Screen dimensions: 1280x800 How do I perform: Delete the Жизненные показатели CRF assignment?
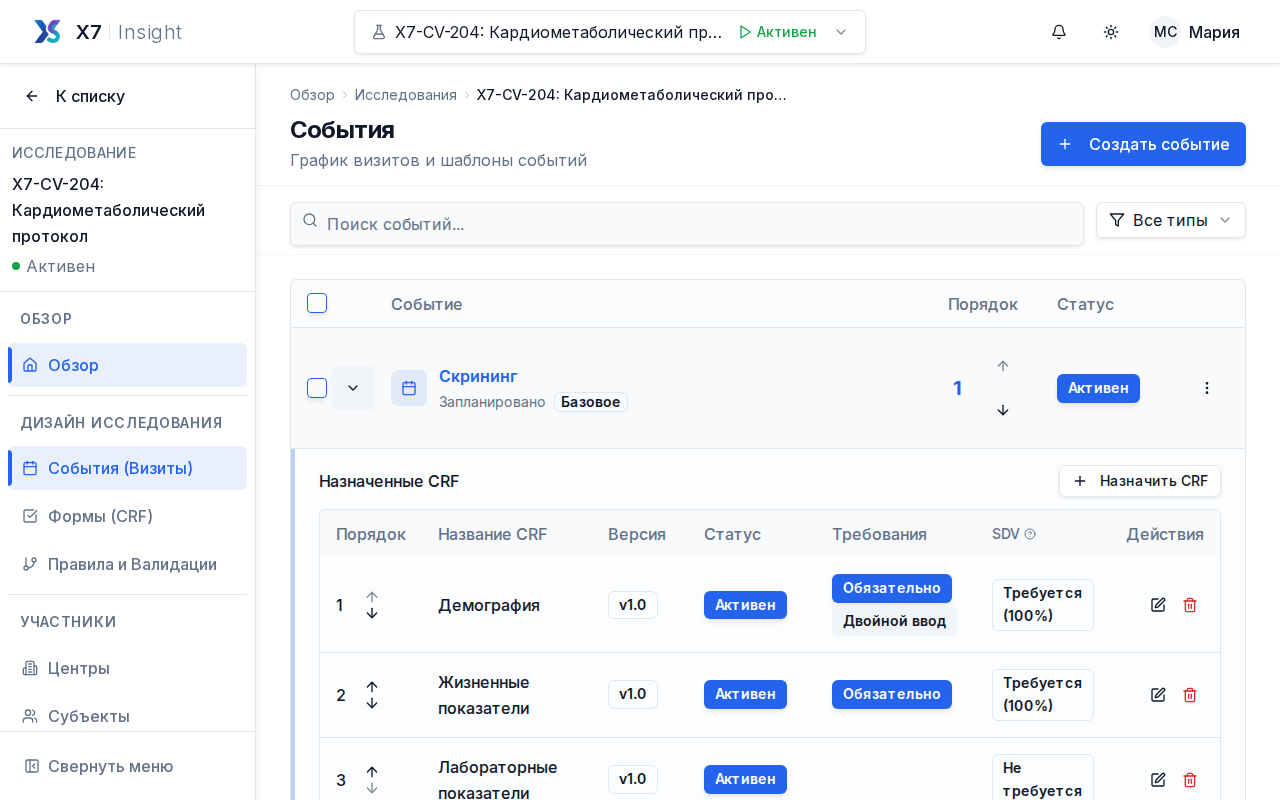tap(1190, 695)
